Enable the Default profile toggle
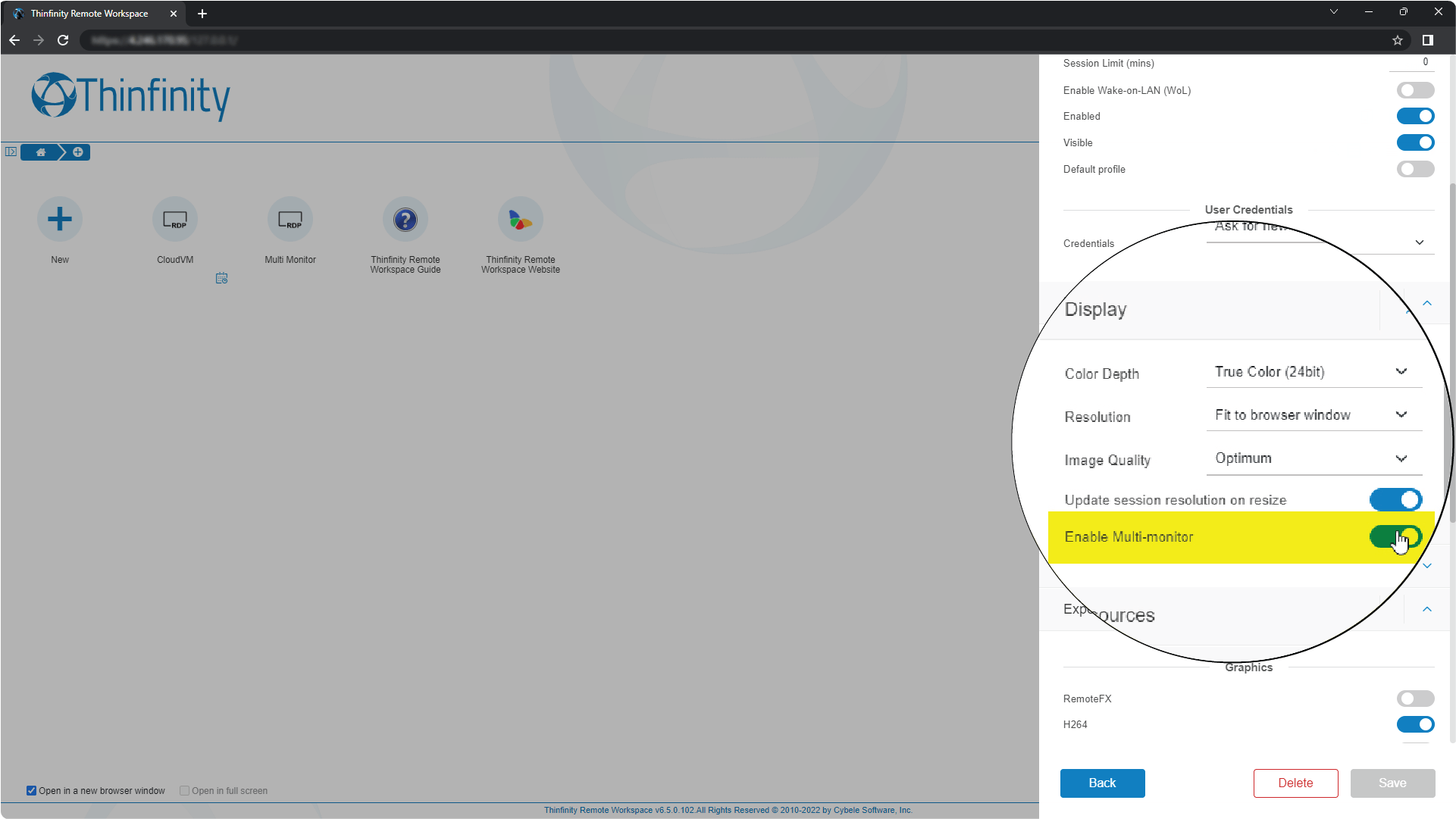 pos(1416,169)
